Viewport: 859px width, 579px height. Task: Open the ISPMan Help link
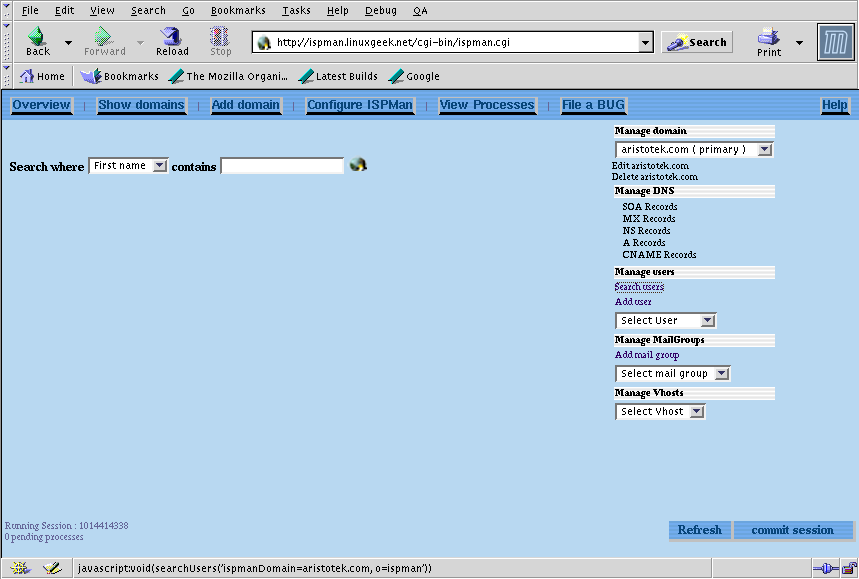(x=834, y=105)
